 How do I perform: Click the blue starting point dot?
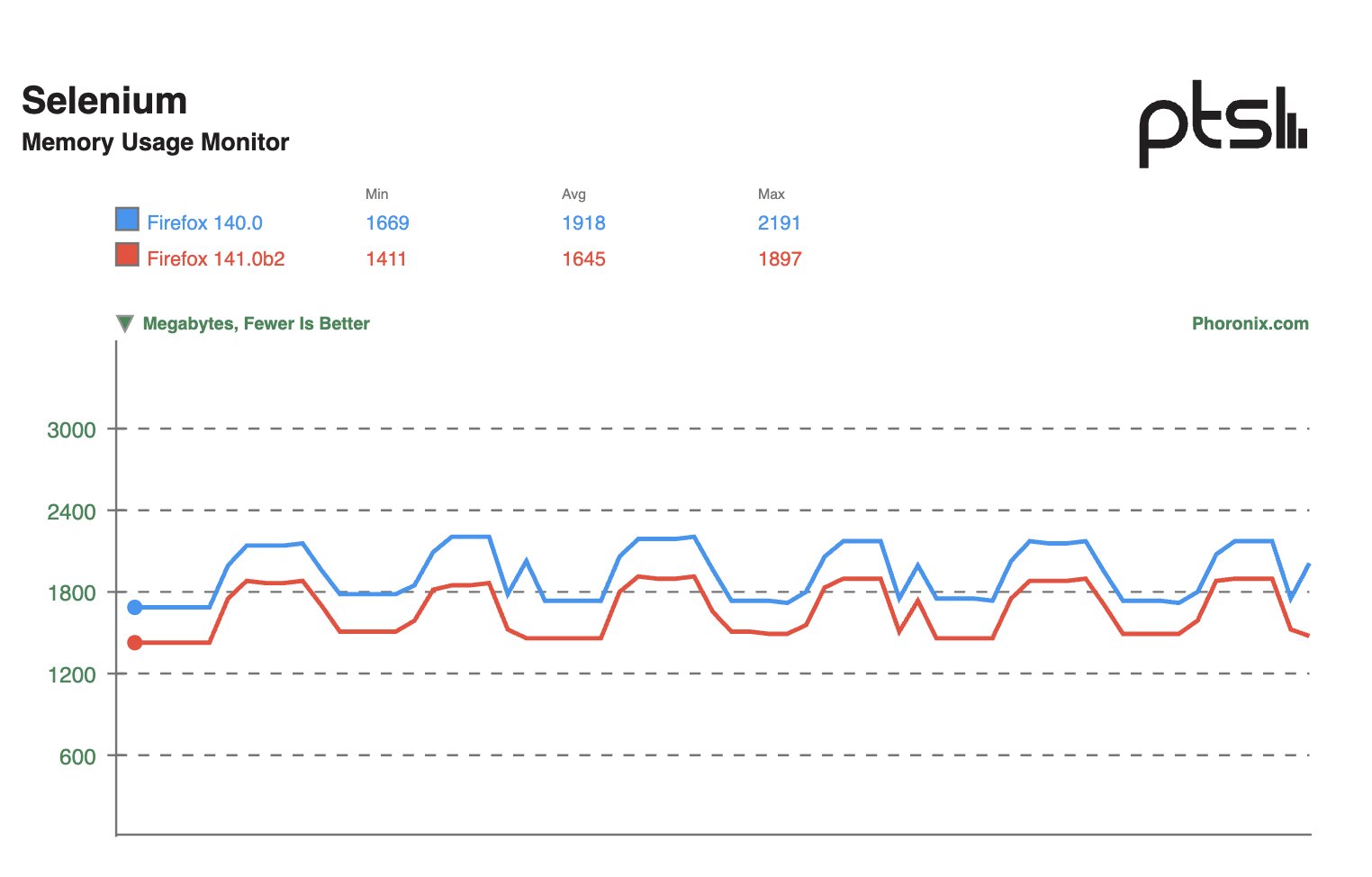click(x=135, y=608)
